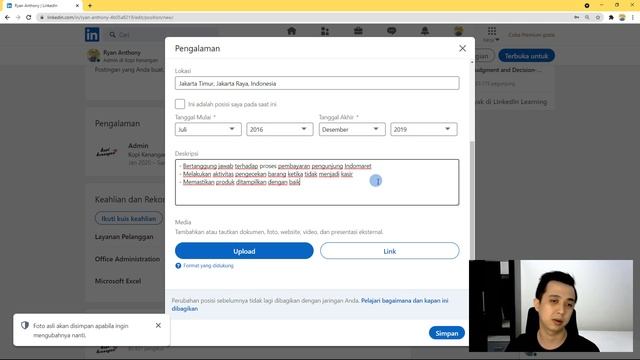This screenshot has width=640, height=360.
Task: Go to LinkedIn Home icon
Action: click(291, 31)
